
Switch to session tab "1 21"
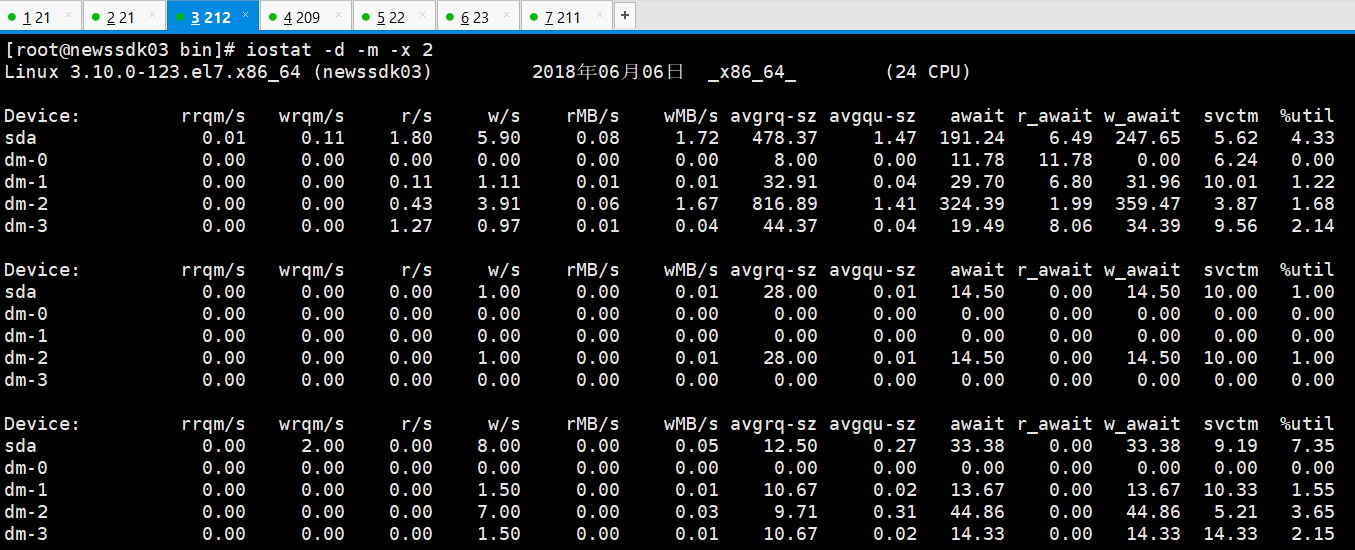[40, 16]
